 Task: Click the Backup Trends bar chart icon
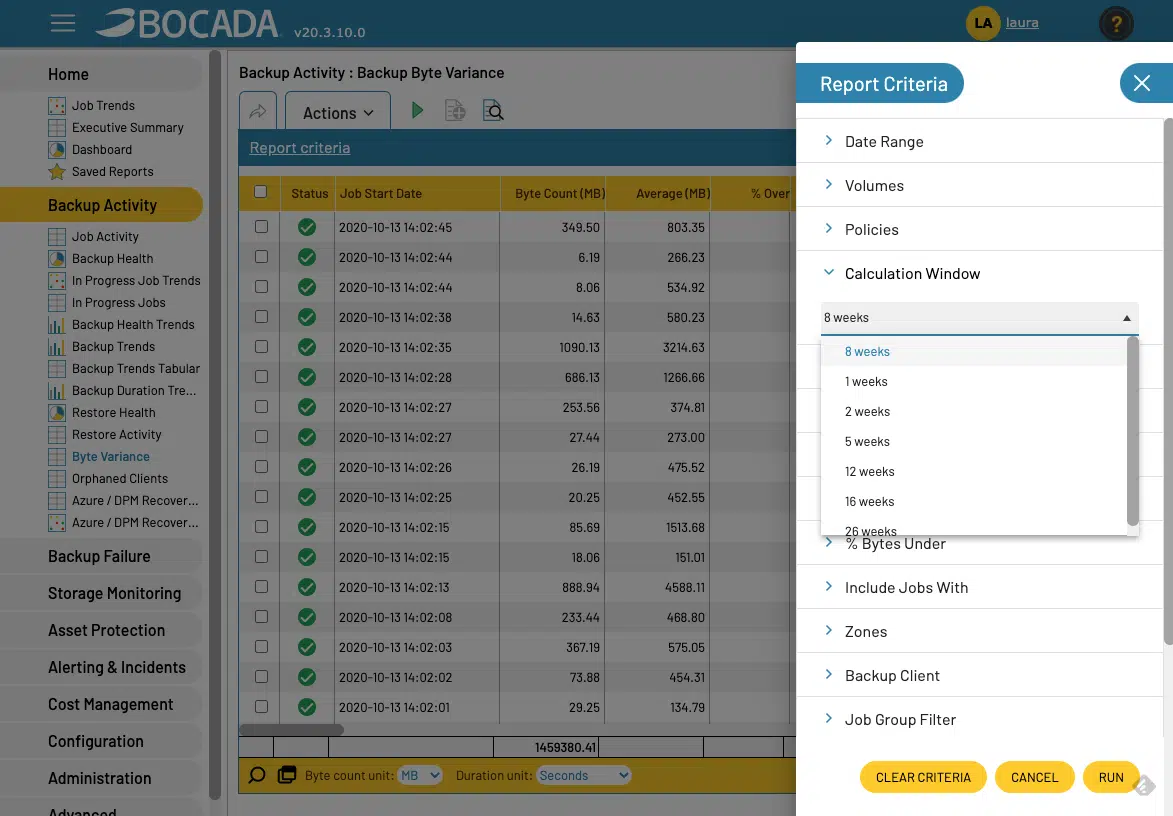[57, 346]
